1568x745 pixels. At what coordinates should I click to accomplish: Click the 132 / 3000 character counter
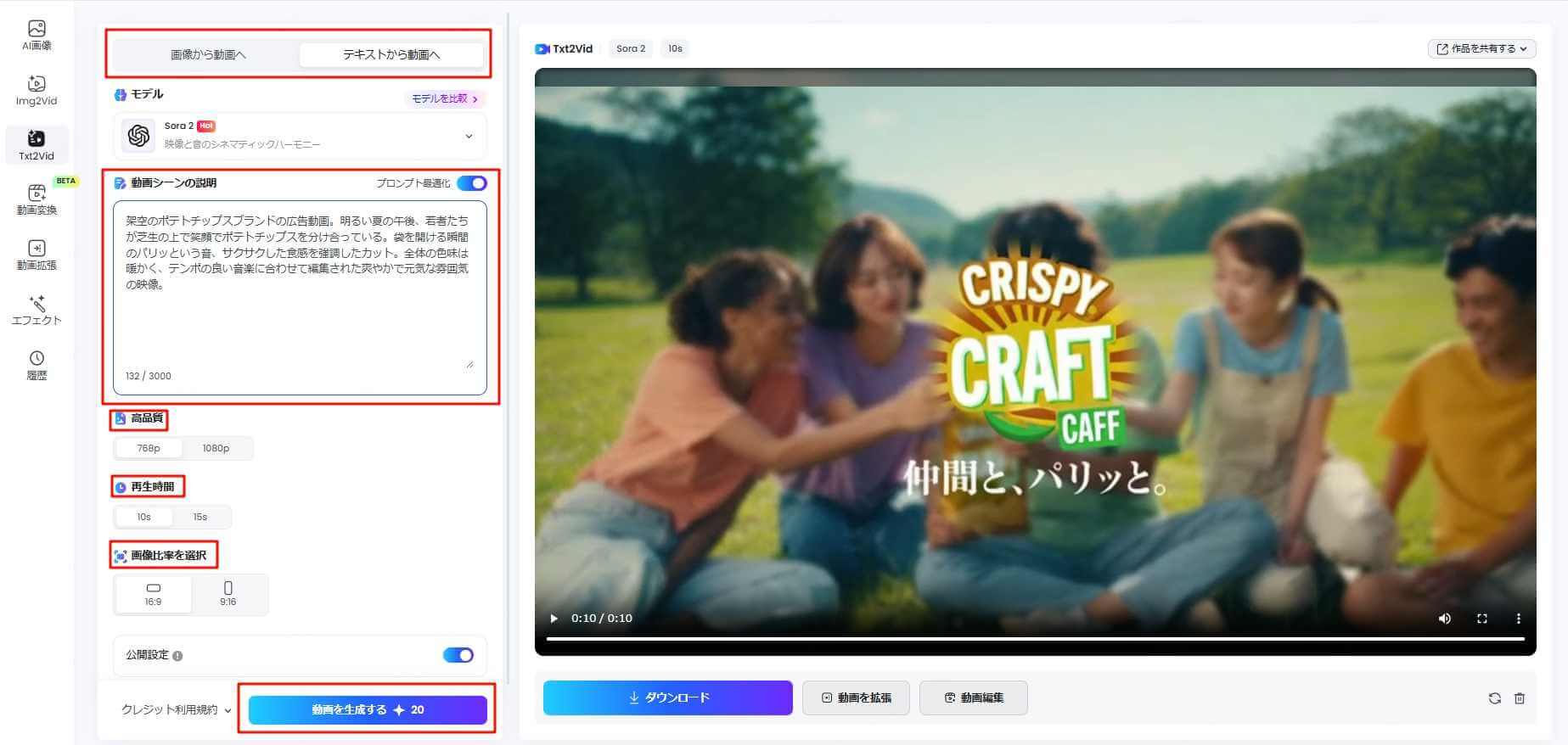click(x=149, y=376)
